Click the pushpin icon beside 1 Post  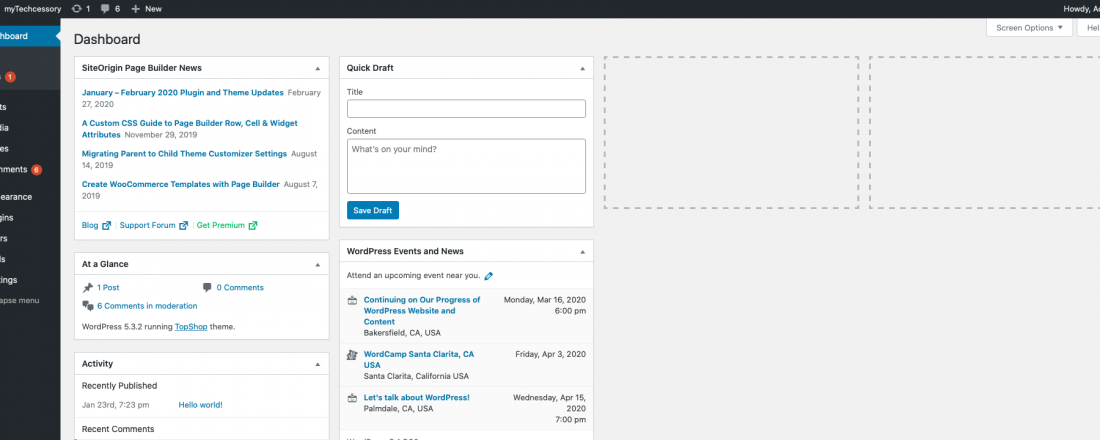pyautogui.click(x=88, y=288)
